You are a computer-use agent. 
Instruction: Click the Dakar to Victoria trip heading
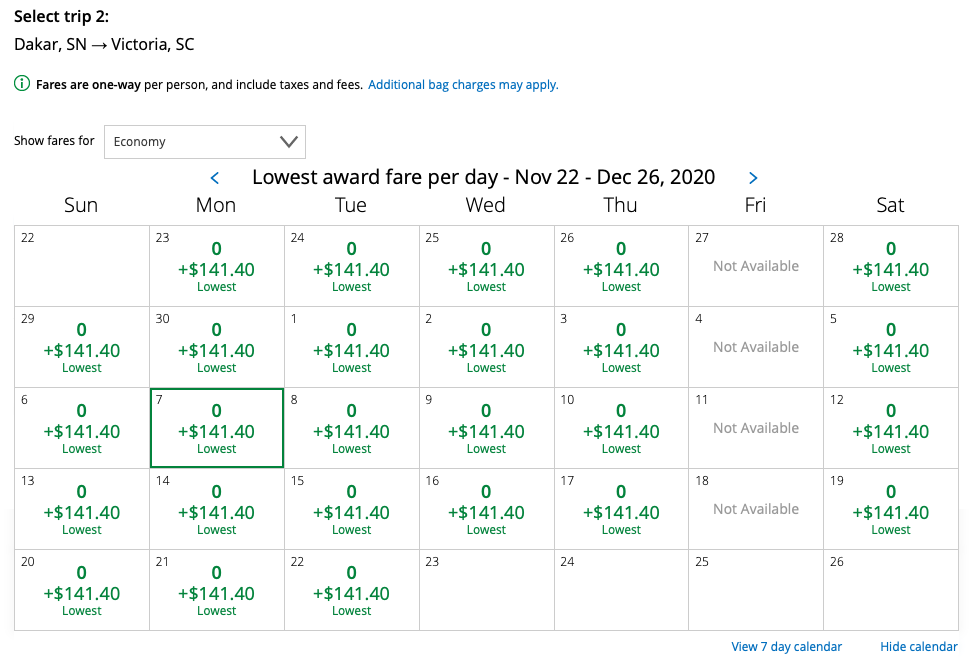click(104, 44)
